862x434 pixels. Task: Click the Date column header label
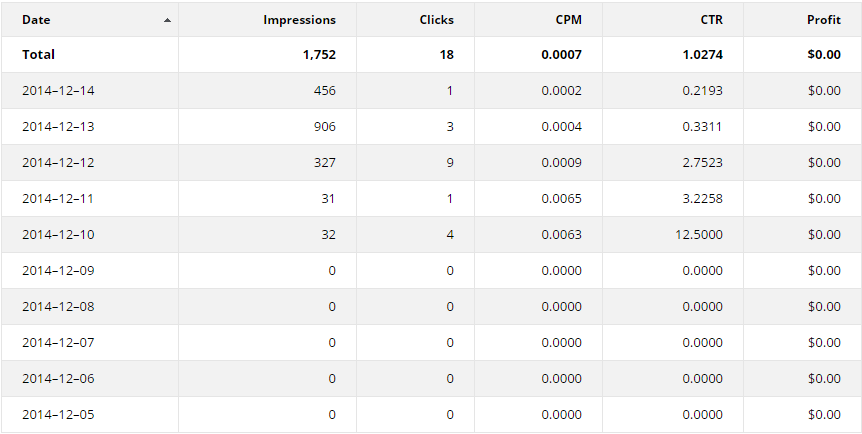36,20
